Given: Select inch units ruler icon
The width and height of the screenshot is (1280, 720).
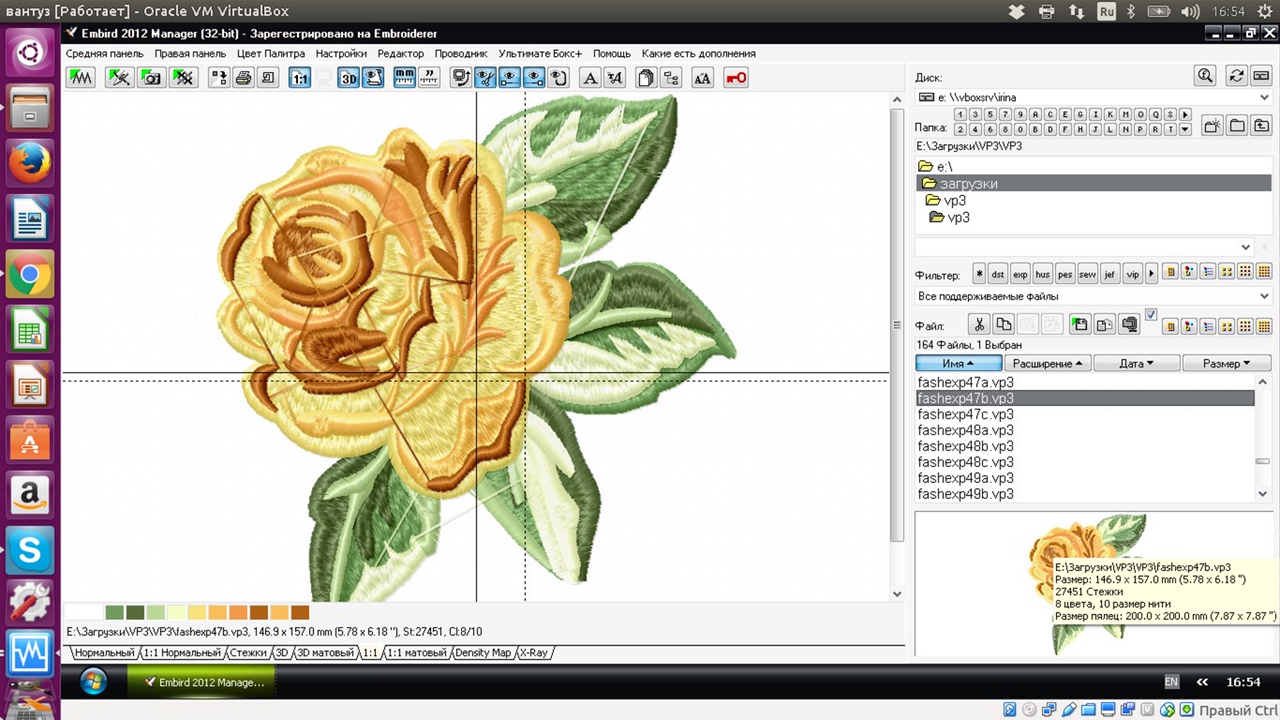Looking at the screenshot, I should click(x=429, y=77).
